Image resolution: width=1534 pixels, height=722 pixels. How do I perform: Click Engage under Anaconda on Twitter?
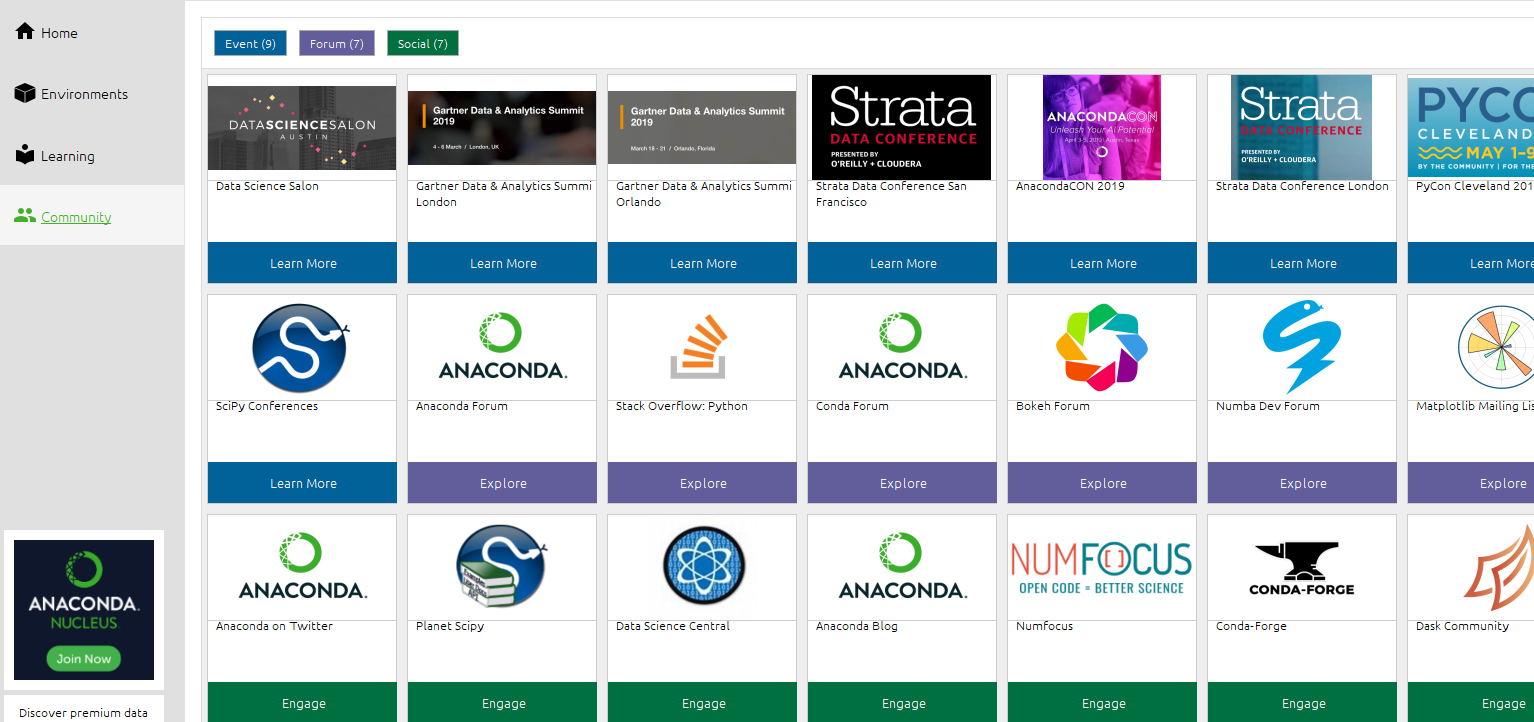(x=302, y=702)
